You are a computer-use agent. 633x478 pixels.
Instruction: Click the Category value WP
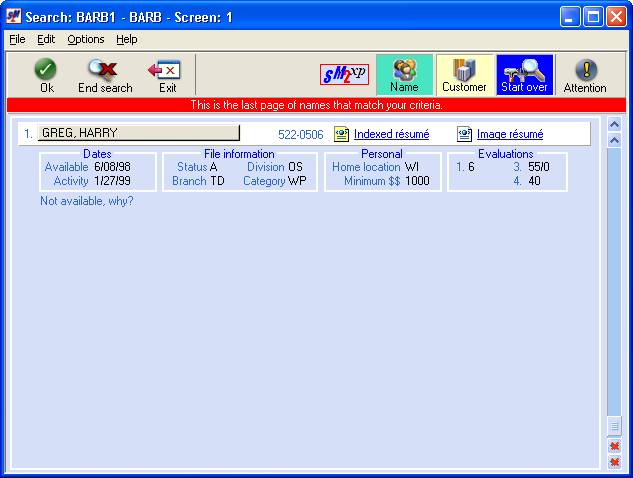pyautogui.click(x=297, y=181)
